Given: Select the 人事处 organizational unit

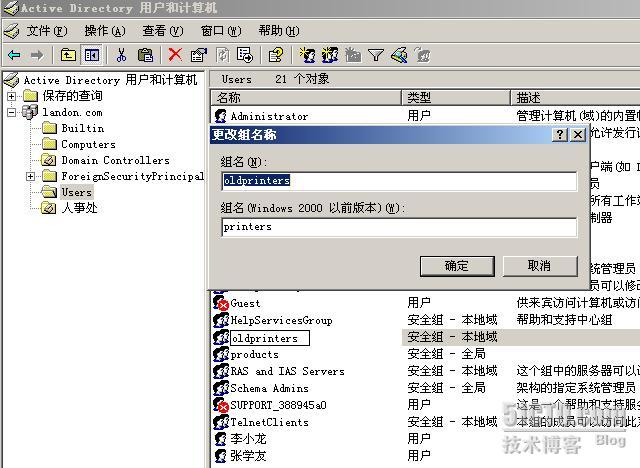Looking at the screenshot, I should 79,208.
